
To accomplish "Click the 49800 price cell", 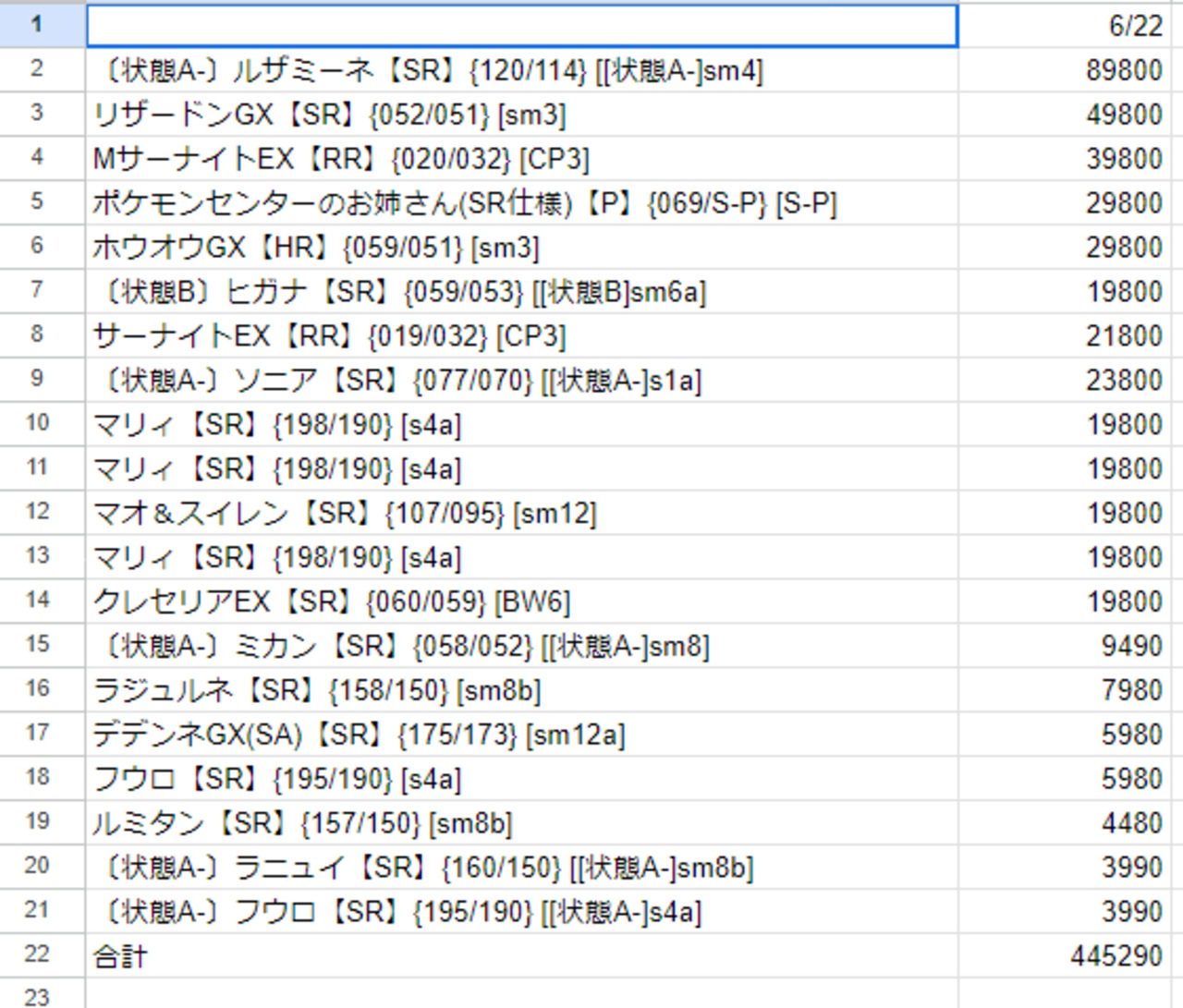I will (1063, 115).
